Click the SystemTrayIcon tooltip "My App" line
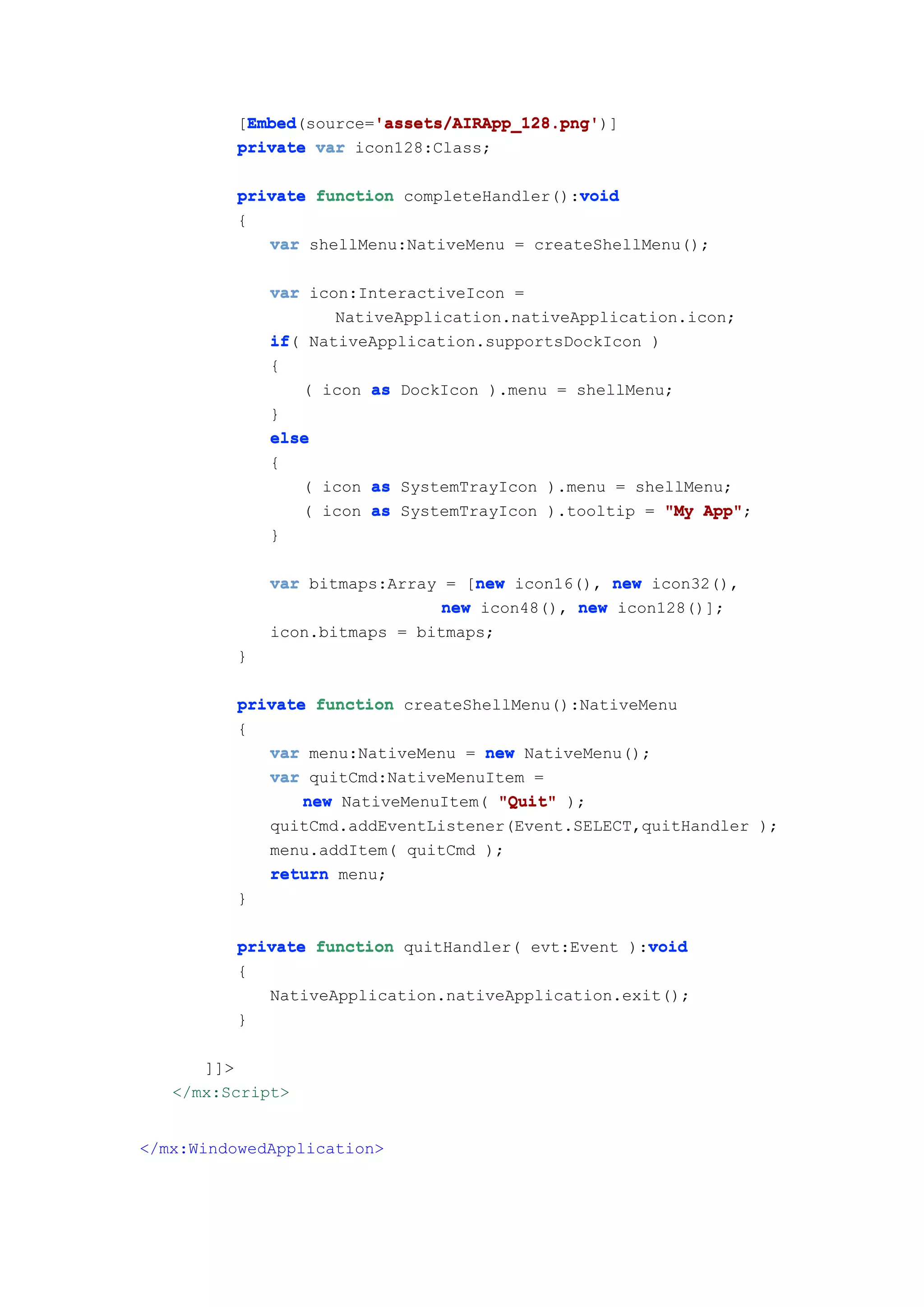This screenshot has height=1307, width=924. click(x=528, y=512)
